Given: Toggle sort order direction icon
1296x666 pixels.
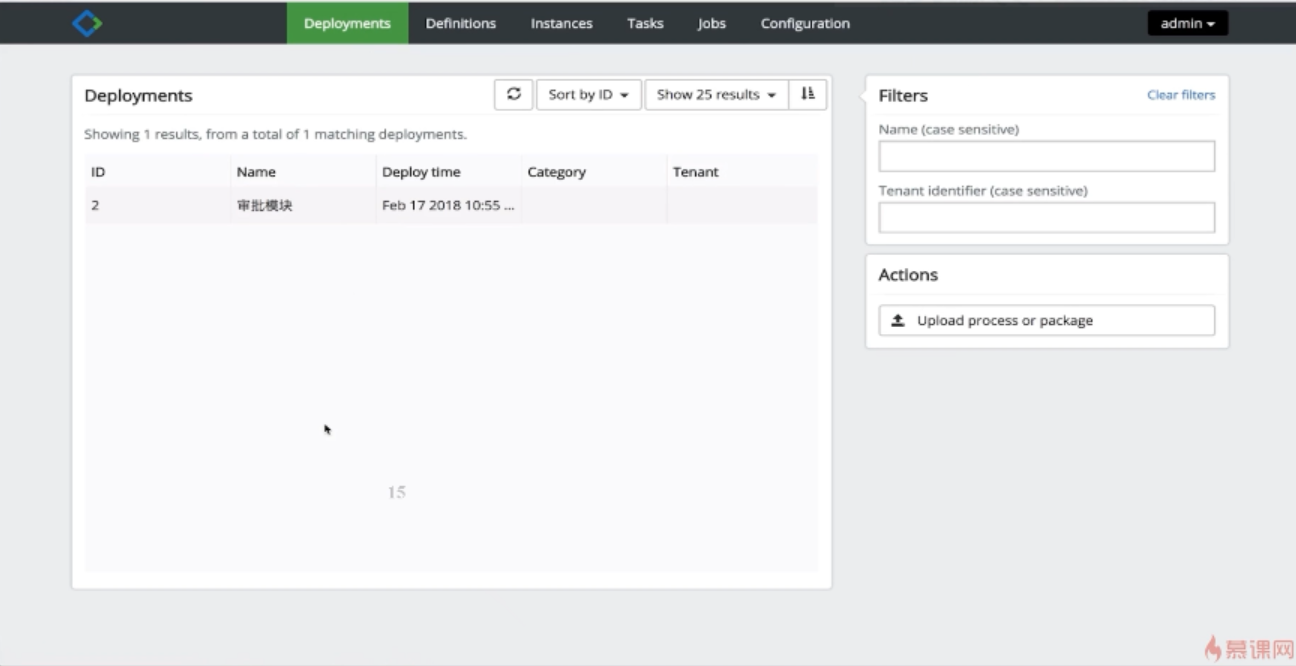Looking at the screenshot, I should (808, 95).
